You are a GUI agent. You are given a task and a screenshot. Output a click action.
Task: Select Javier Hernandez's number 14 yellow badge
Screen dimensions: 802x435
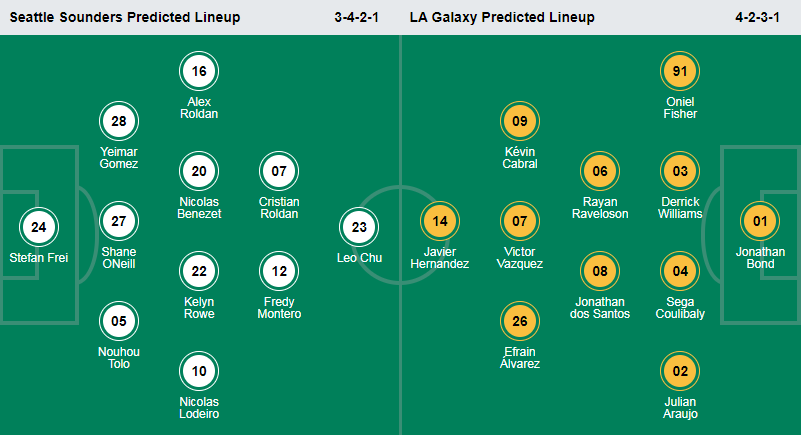coord(440,221)
